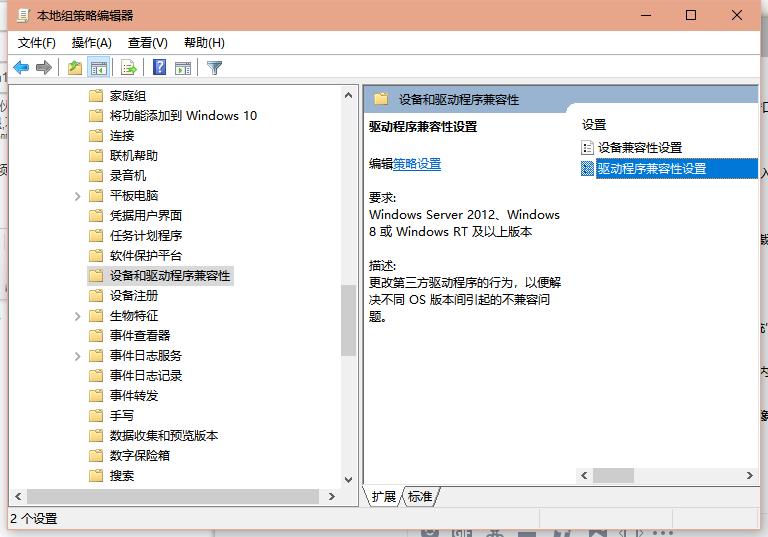Viewport: 768px width, 537px height.
Task: Select the 事件日志服务 folder
Action: click(x=146, y=355)
